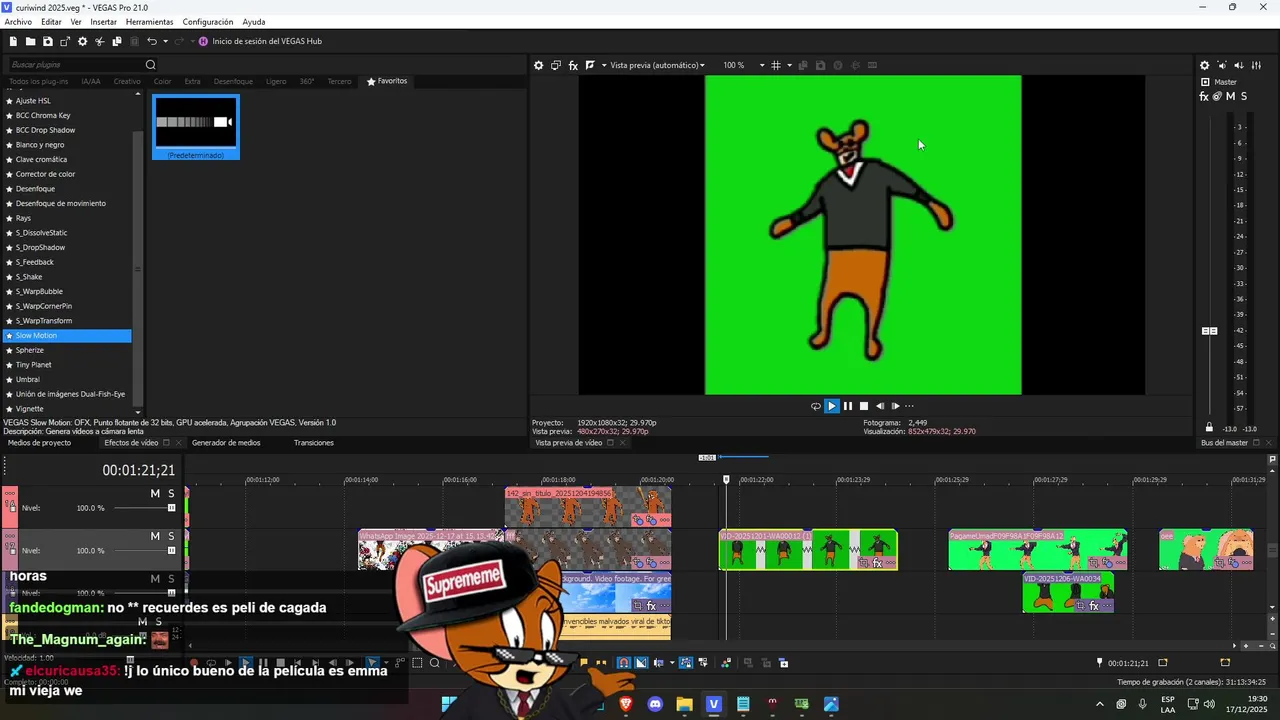
Task: Select the S_Shake effect
Action: tap(29, 277)
